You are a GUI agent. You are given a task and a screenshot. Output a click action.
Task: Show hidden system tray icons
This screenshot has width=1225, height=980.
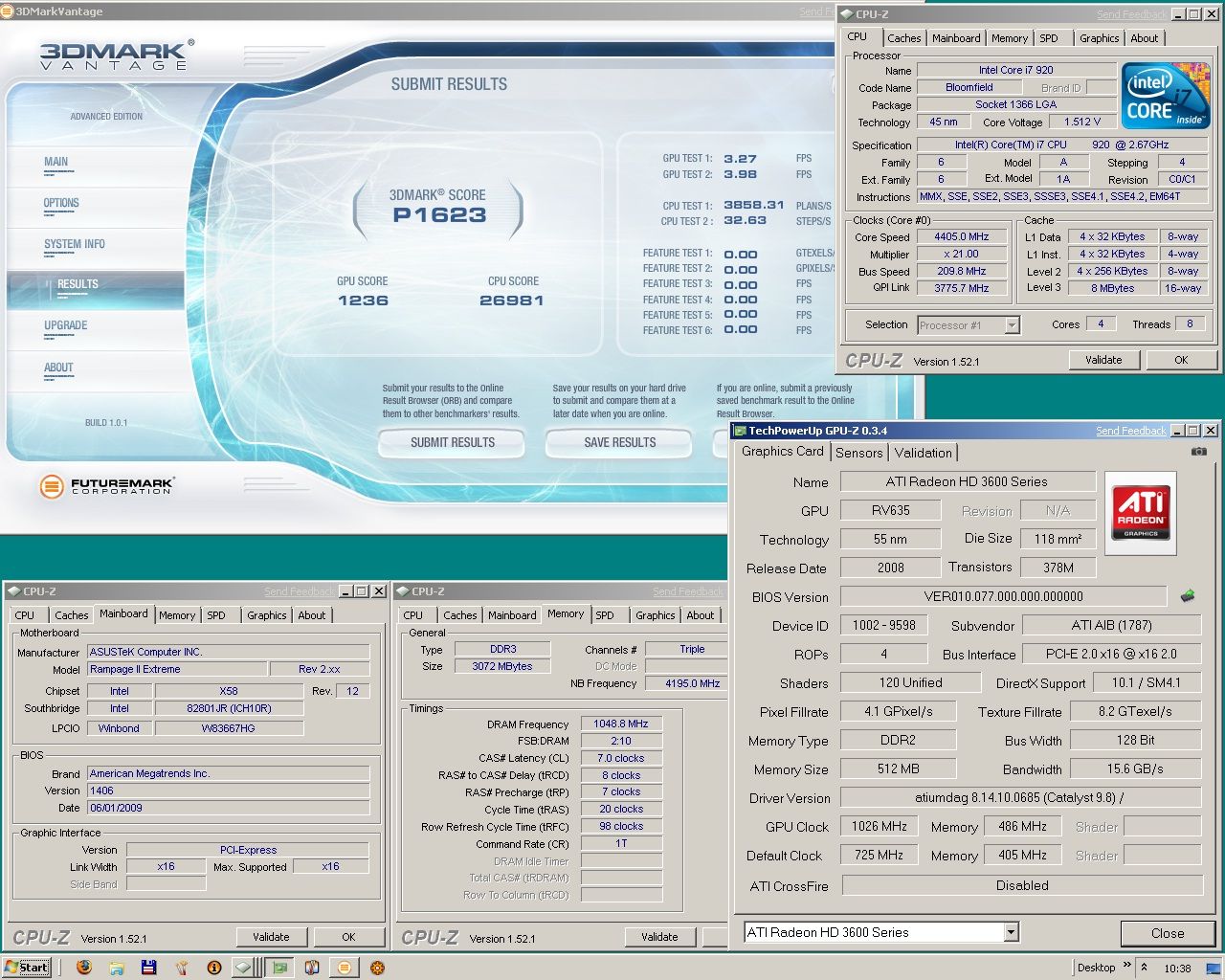(x=1144, y=968)
